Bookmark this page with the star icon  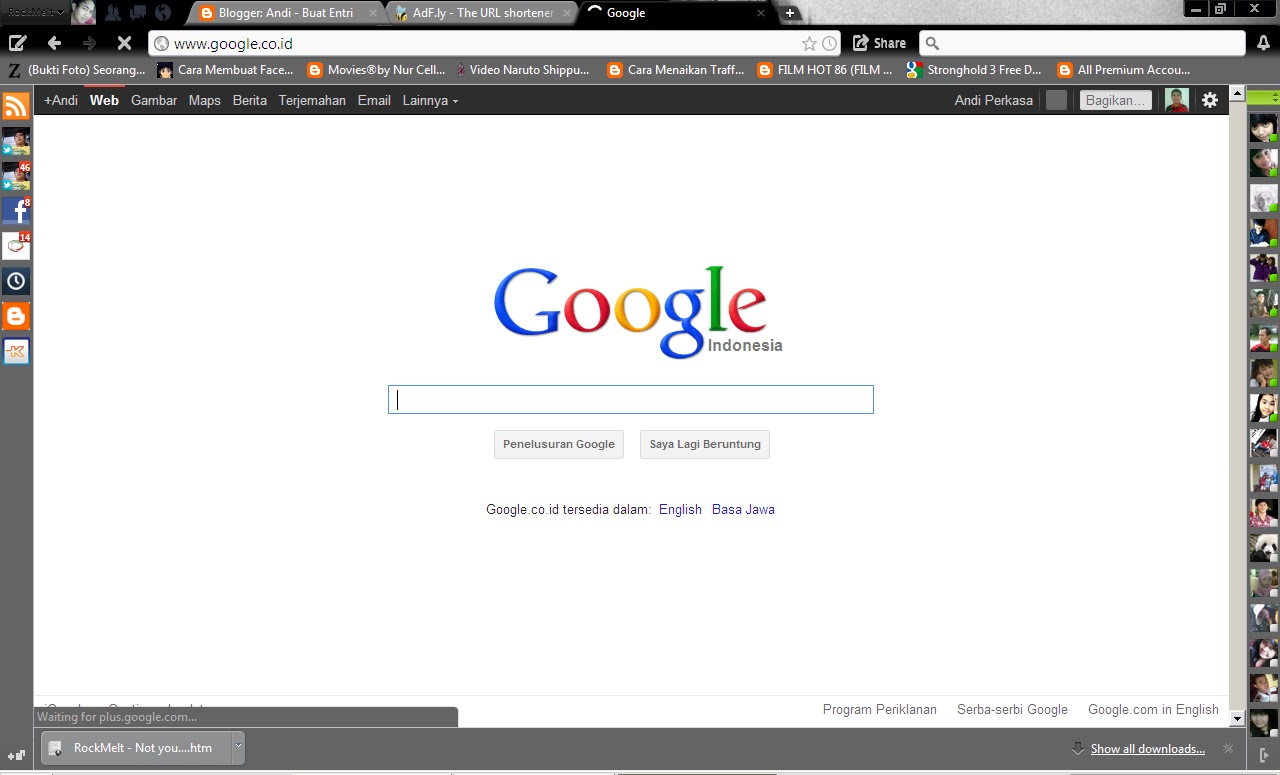809,43
